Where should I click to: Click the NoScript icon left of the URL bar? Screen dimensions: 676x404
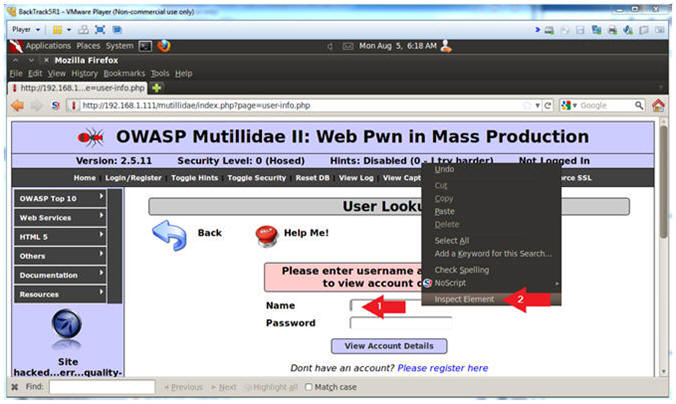click(56, 105)
